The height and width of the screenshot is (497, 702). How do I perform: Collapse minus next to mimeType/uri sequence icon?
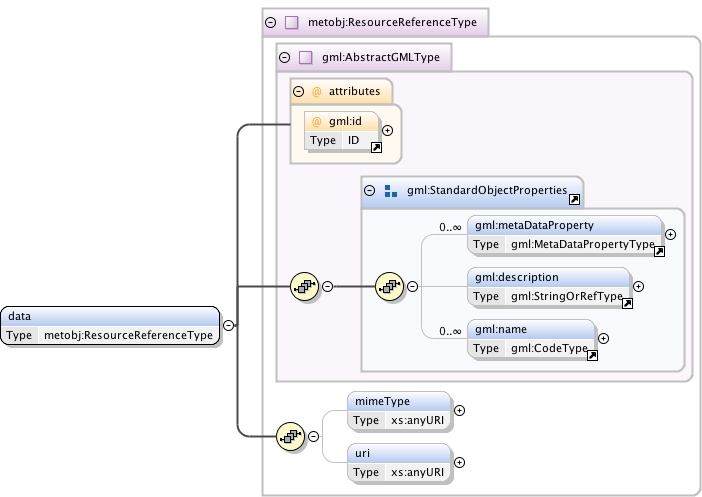point(313,436)
